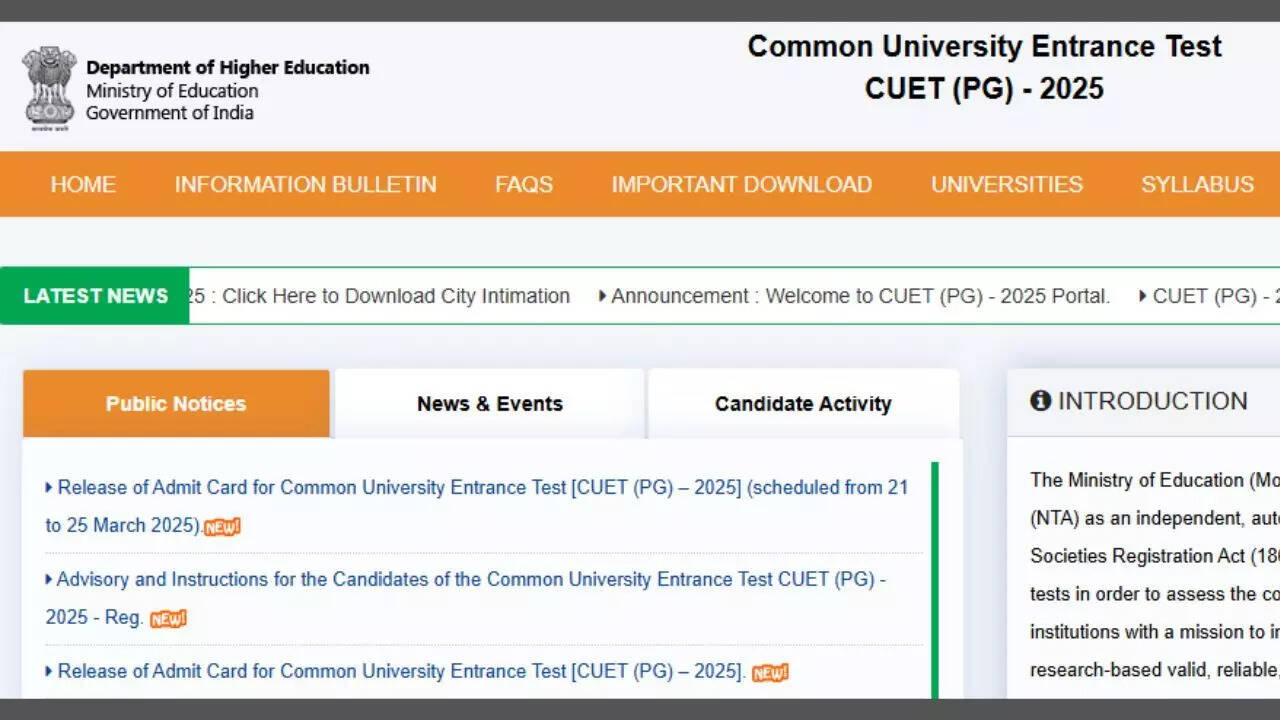Image resolution: width=1280 pixels, height=720 pixels.
Task: Click the green notices scrollbar
Action: [935, 580]
